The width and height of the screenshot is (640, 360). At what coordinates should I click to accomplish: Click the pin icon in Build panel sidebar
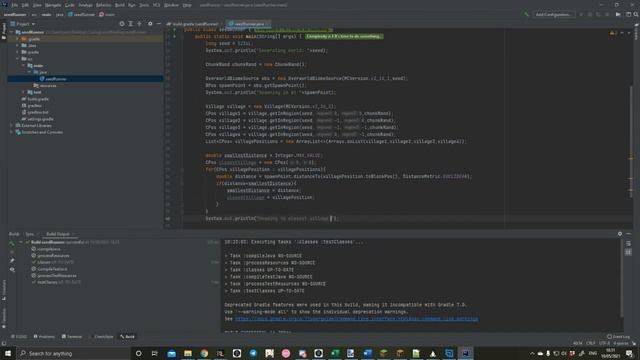[12, 260]
